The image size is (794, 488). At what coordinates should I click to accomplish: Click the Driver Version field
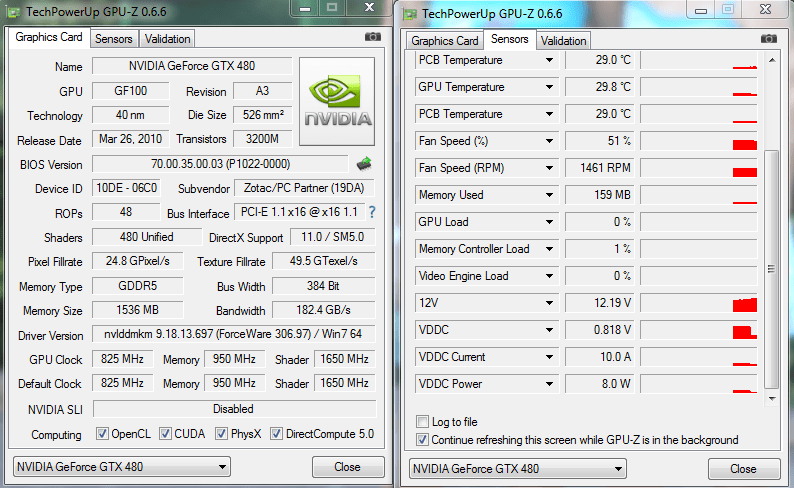[x=233, y=334]
